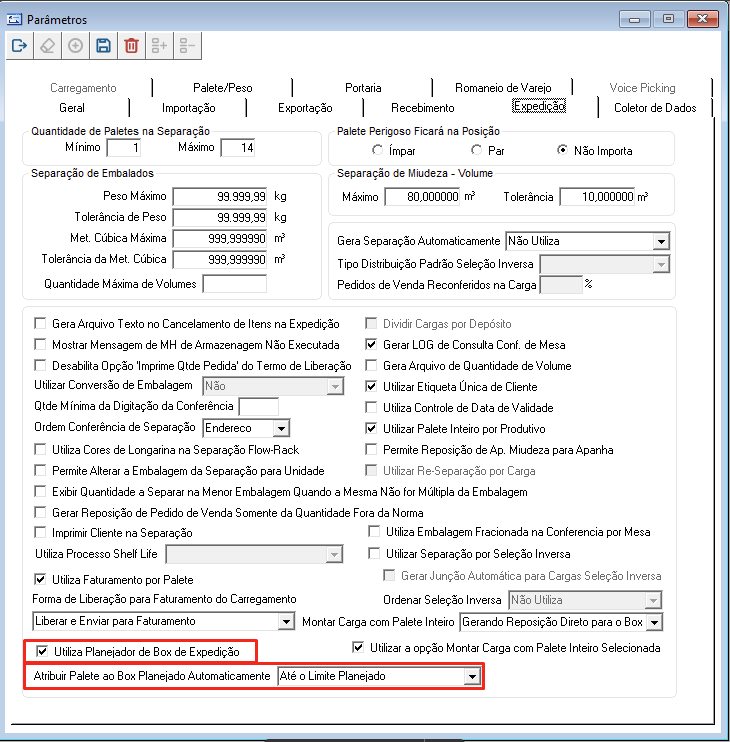Check Permite Alterar a Embalagem para Unidade
This screenshot has width=730, height=742.
click(x=40, y=470)
